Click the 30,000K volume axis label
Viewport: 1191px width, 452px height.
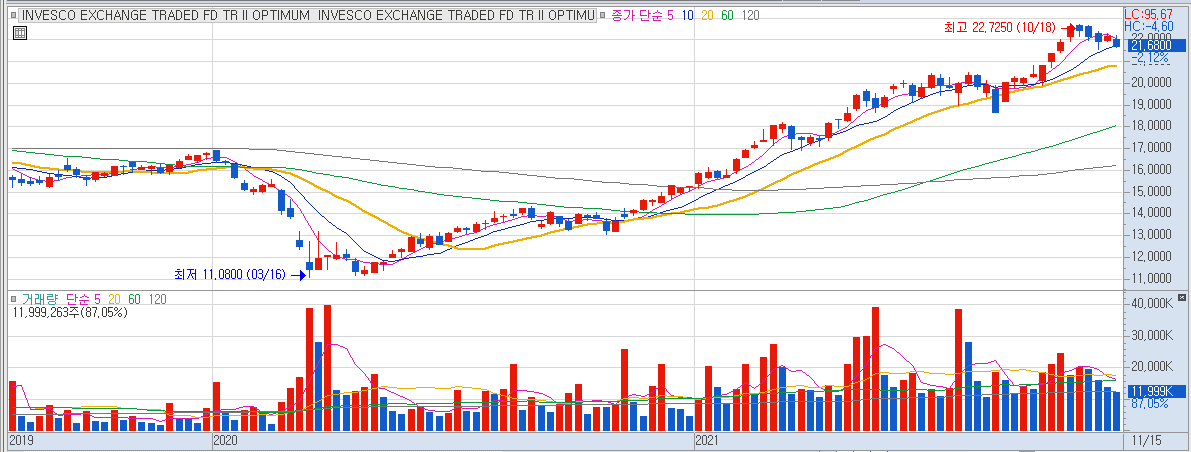point(1153,335)
